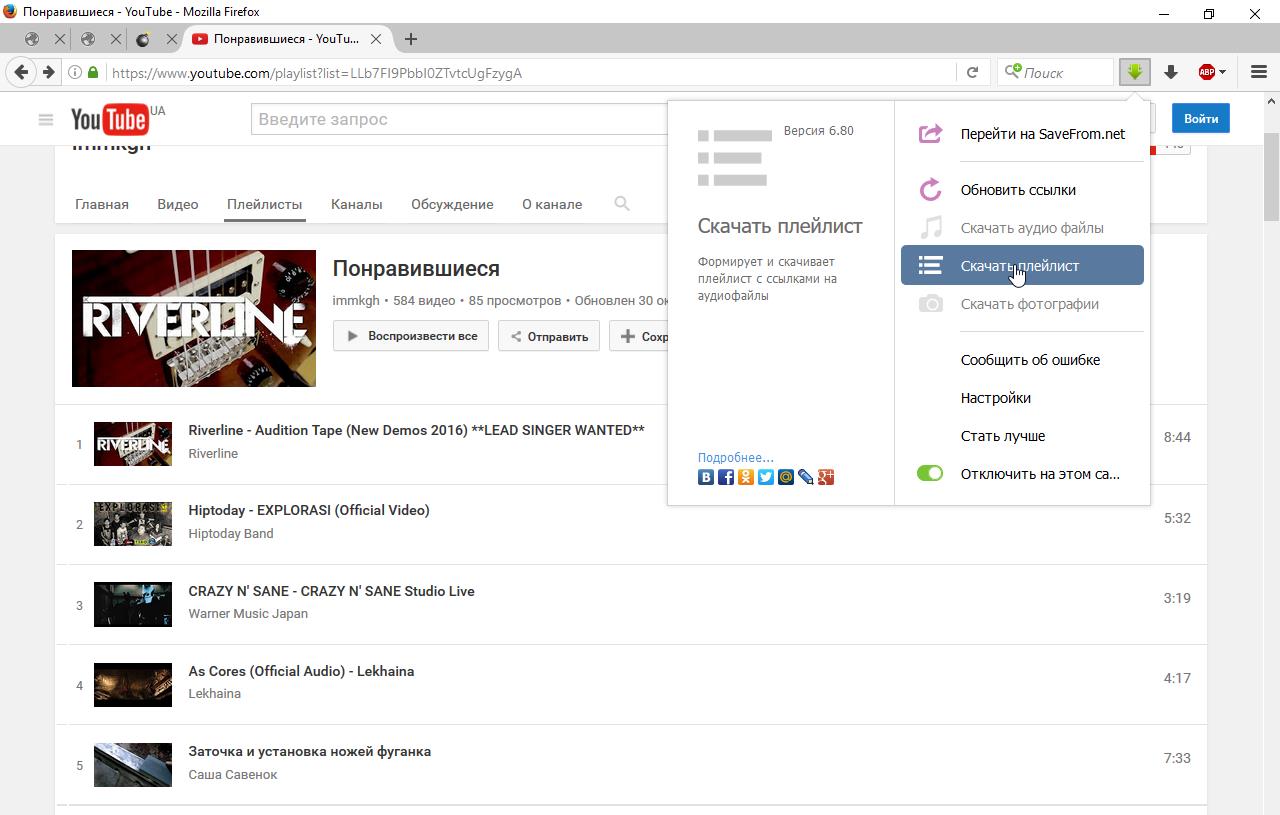Image resolution: width=1280 pixels, height=815 pixels.
Task: Close the Понравившиеся YouTube tab
Action: click(x=376, y=39)
